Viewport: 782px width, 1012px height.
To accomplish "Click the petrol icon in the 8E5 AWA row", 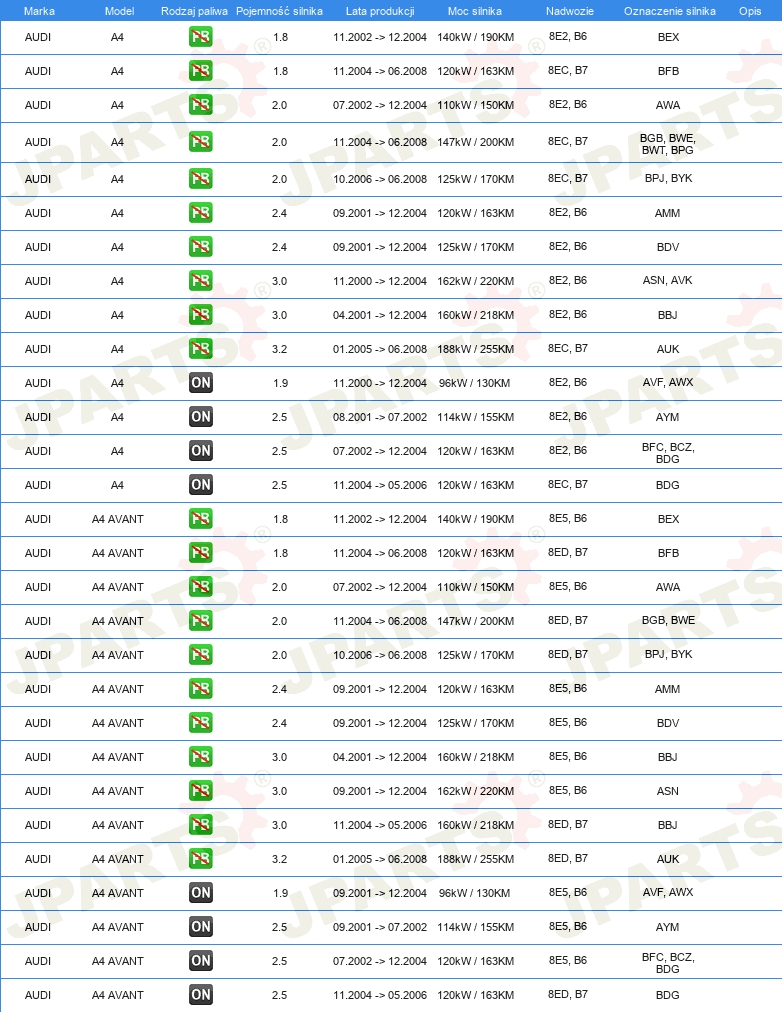I will 201,587.
